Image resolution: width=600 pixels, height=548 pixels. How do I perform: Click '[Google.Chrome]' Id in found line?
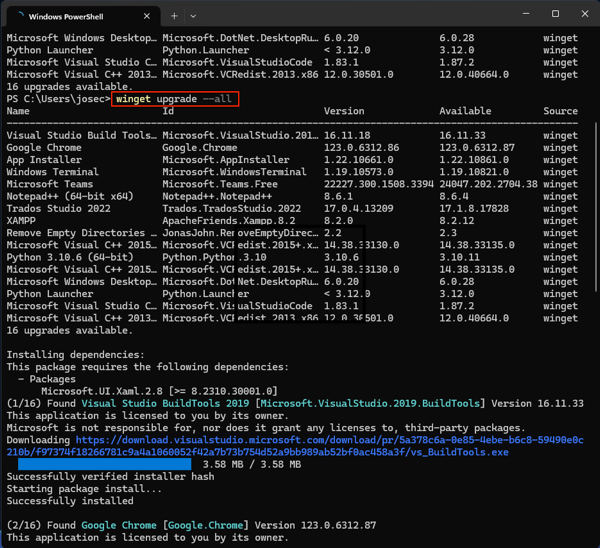point(206,525)
